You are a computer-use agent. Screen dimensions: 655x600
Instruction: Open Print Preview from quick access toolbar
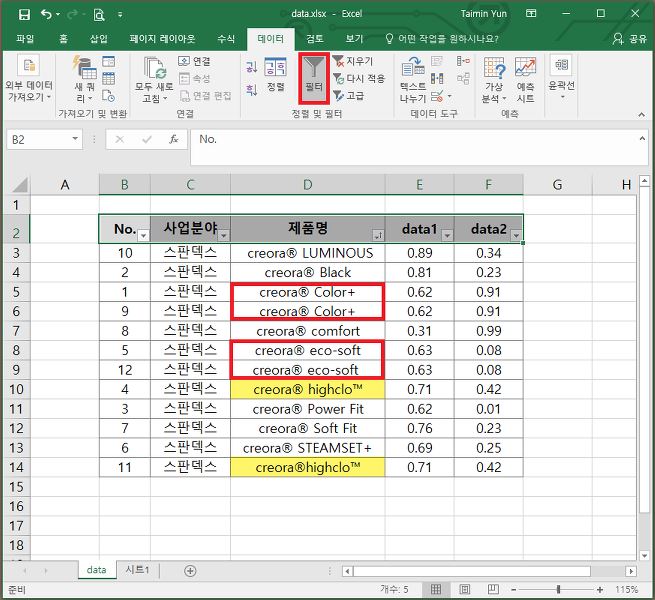[x=99, y=15]
